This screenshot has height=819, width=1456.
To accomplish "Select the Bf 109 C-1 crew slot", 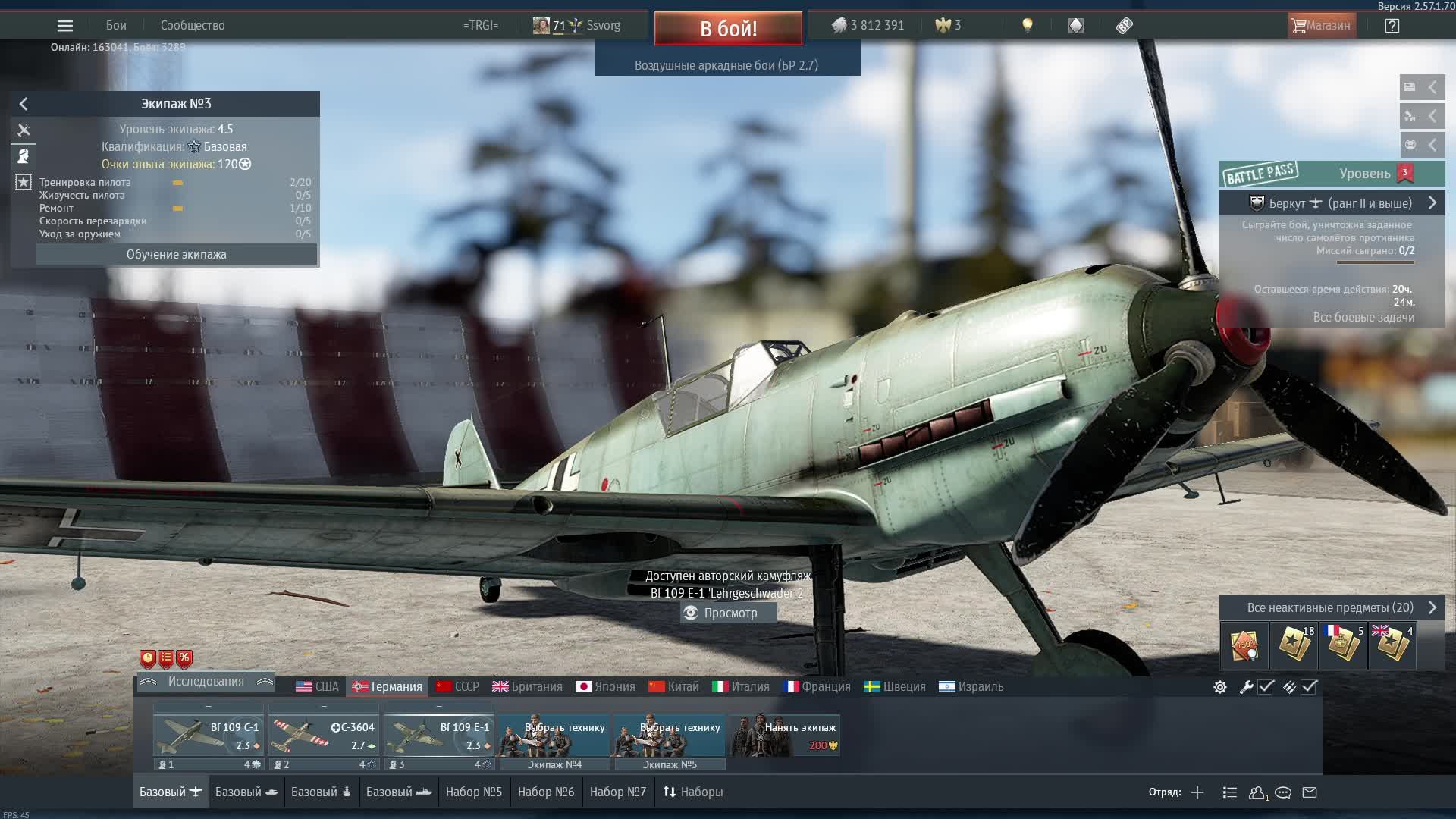I will click(209, 736).
